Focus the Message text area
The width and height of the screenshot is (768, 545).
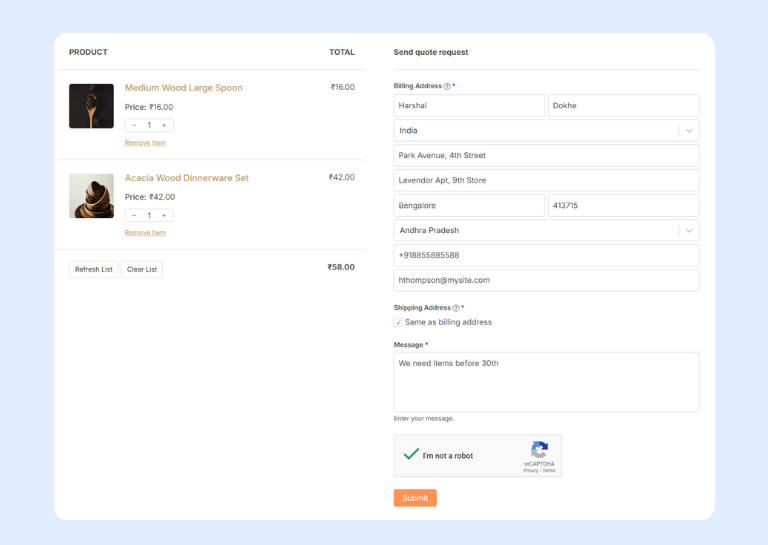tap(546, 381)
